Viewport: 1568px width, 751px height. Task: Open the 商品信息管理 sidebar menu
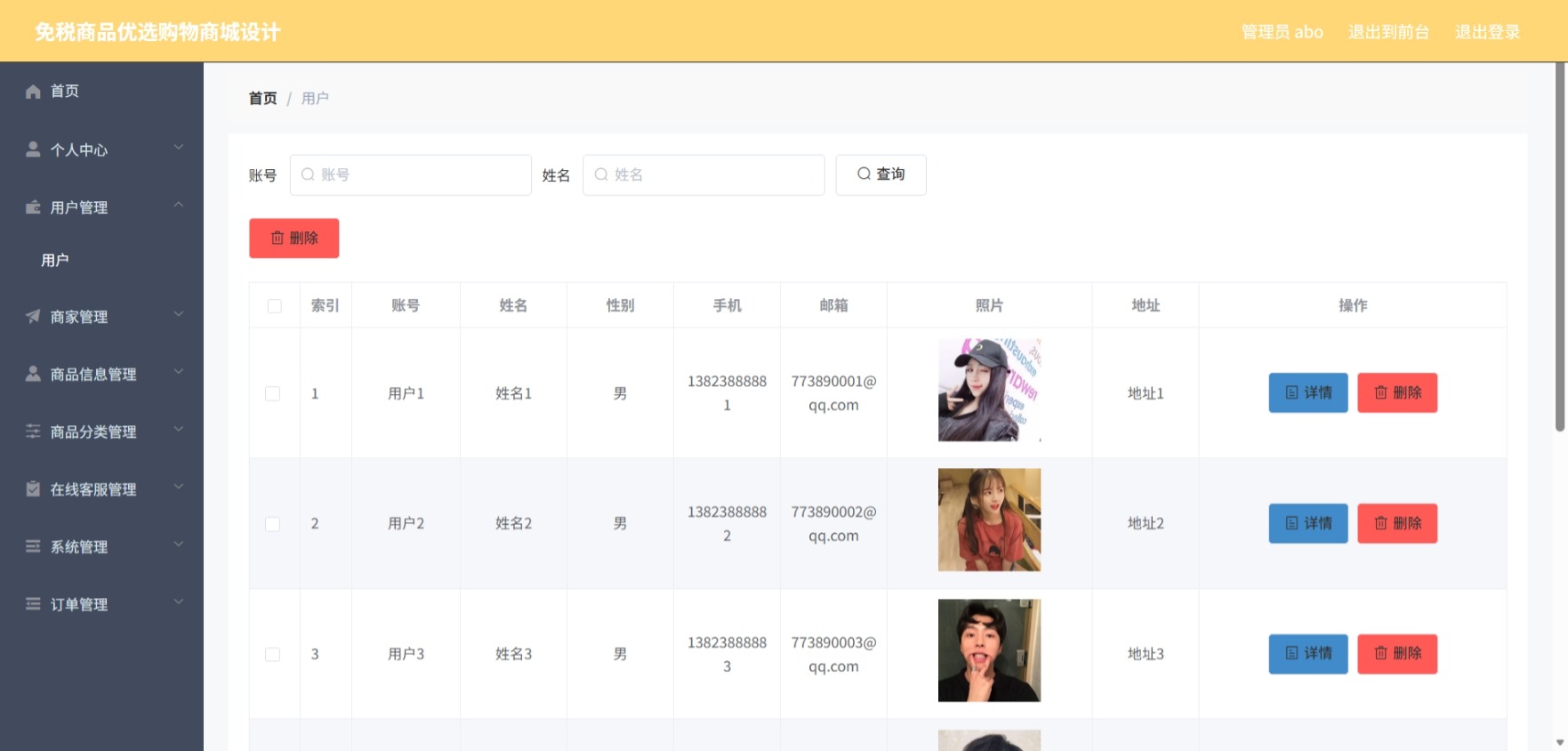(101, 374)
